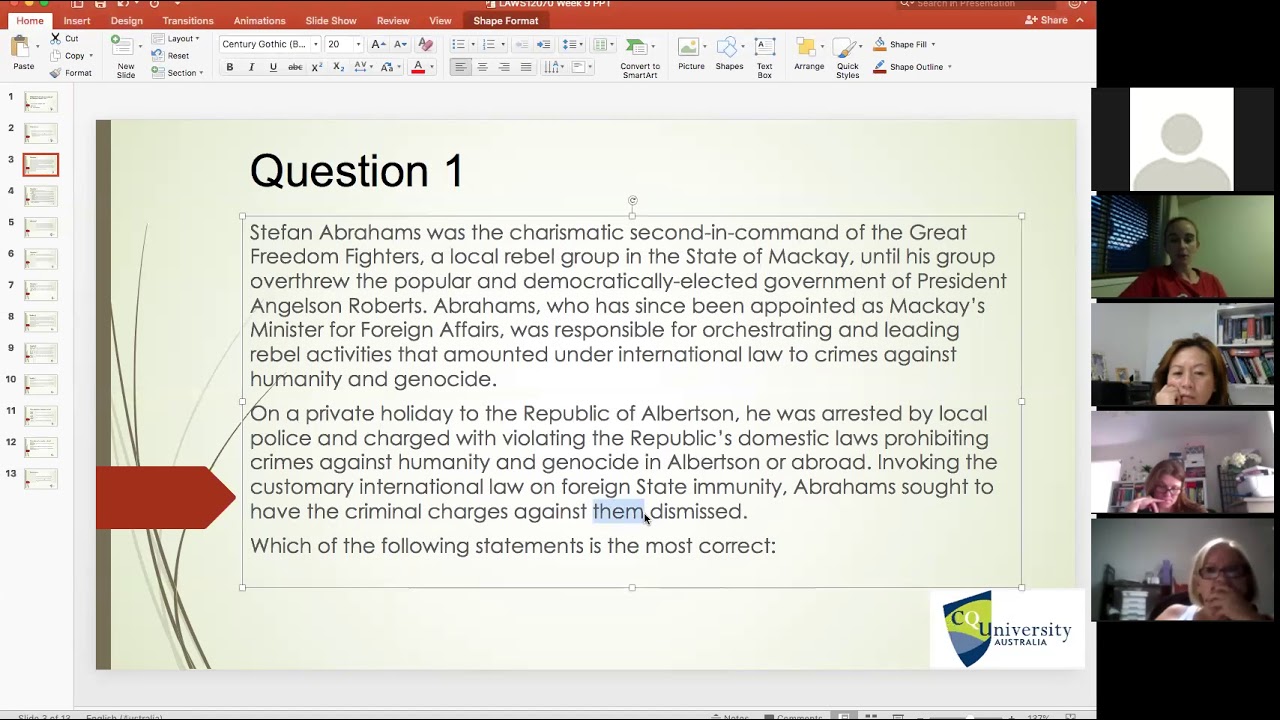Click the Cut scissors icon
Screen dimensions: 1280x720
click(x=56, y=38)
